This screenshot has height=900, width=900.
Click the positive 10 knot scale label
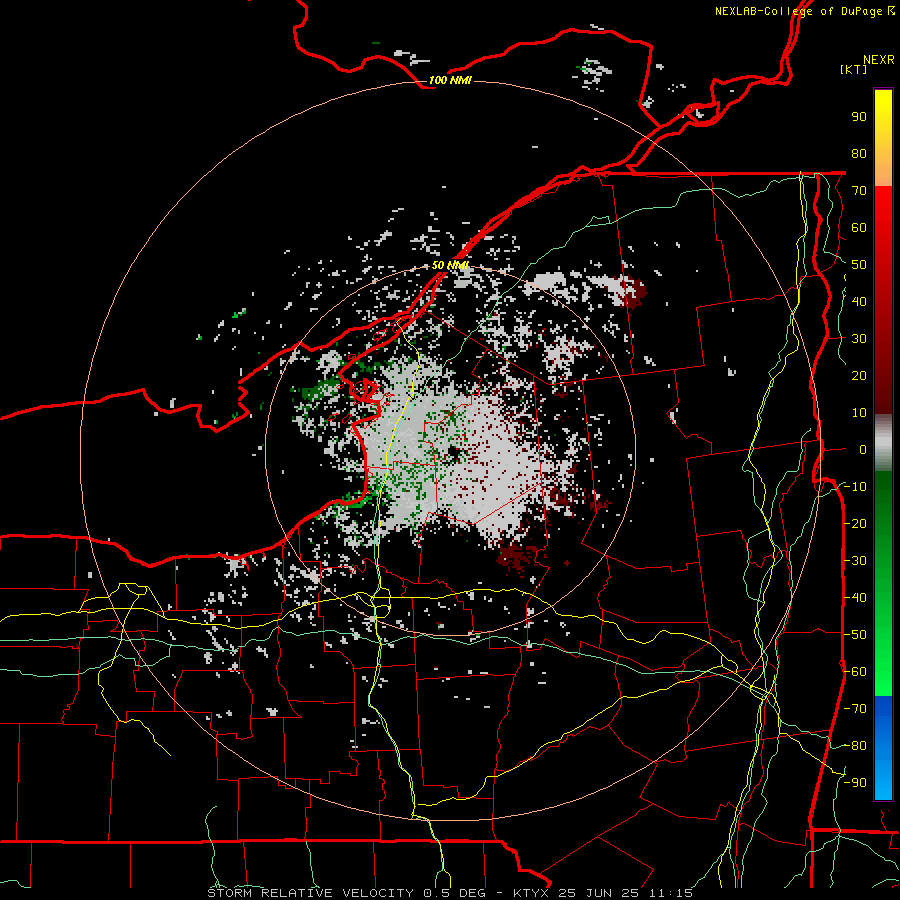coord(859,413)
